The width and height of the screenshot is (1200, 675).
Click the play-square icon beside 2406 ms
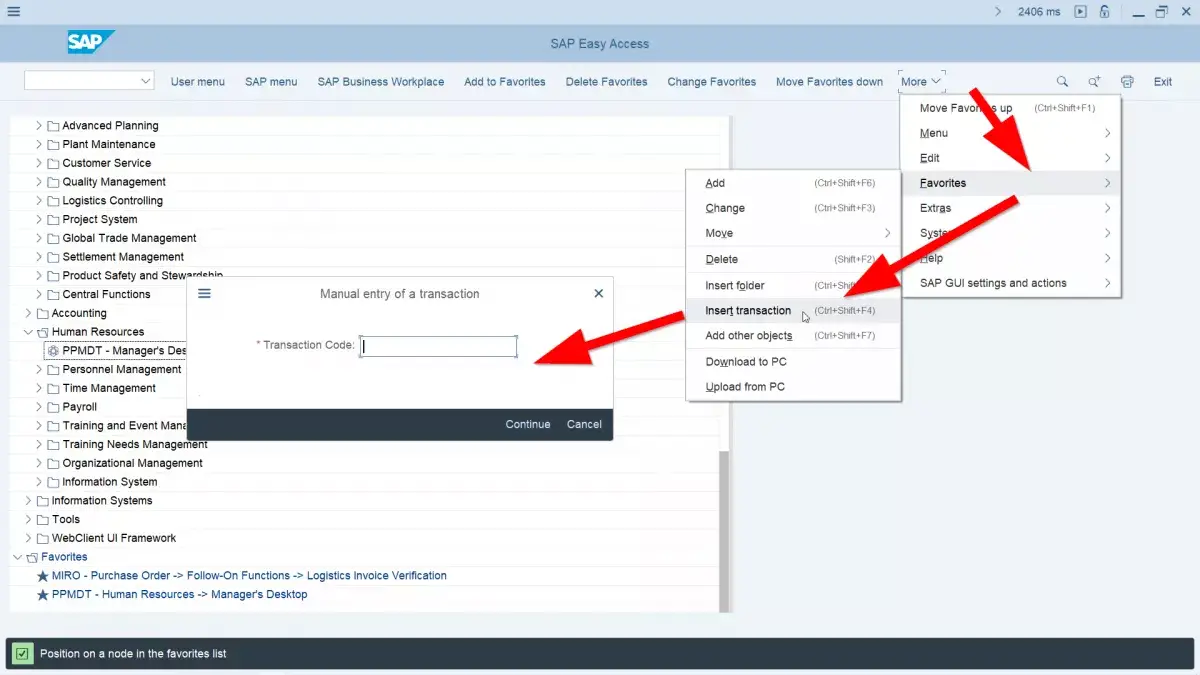point(1080,12)
